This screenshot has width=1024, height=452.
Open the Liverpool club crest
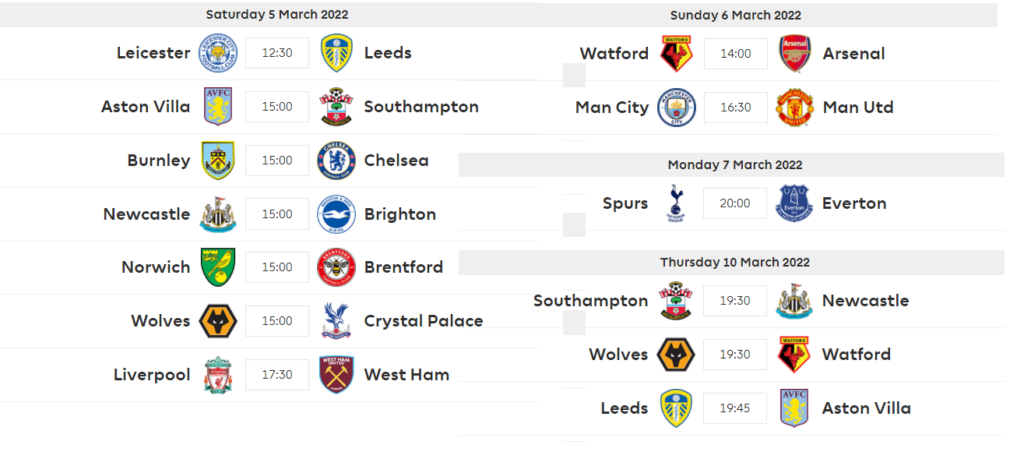coord(218,375)
